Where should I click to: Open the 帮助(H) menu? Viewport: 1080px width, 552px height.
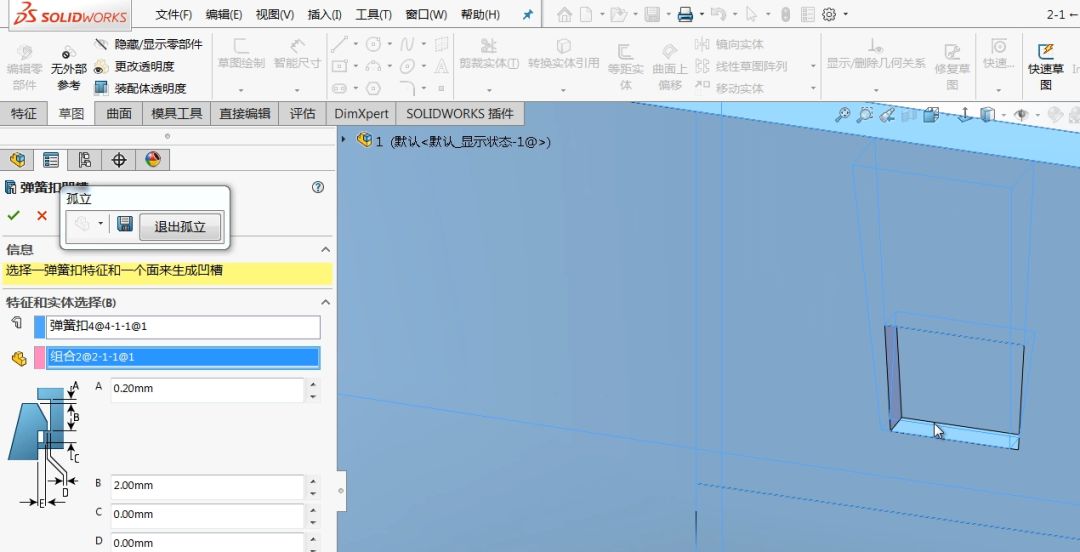pyautogui.click(x=480, y=14)
